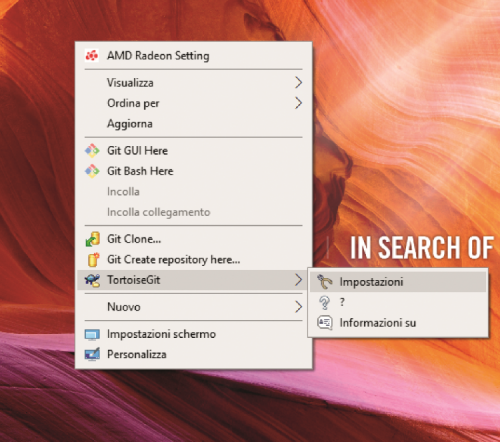Click the Informazioni su card icon
The image size is (500, 442).
325,323
